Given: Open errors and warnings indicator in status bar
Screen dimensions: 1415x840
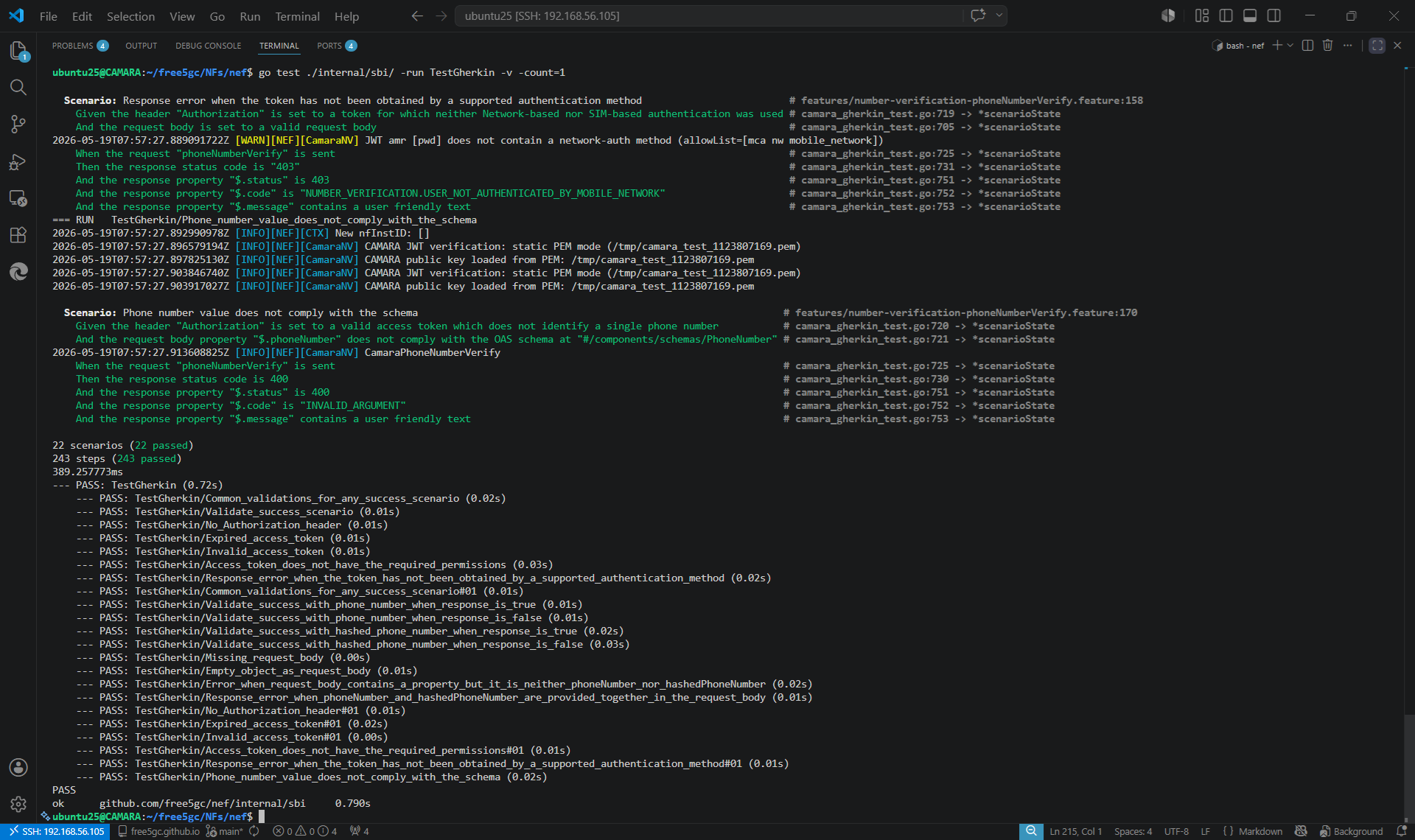Looking at the screenshot, I should pos(304,831).
